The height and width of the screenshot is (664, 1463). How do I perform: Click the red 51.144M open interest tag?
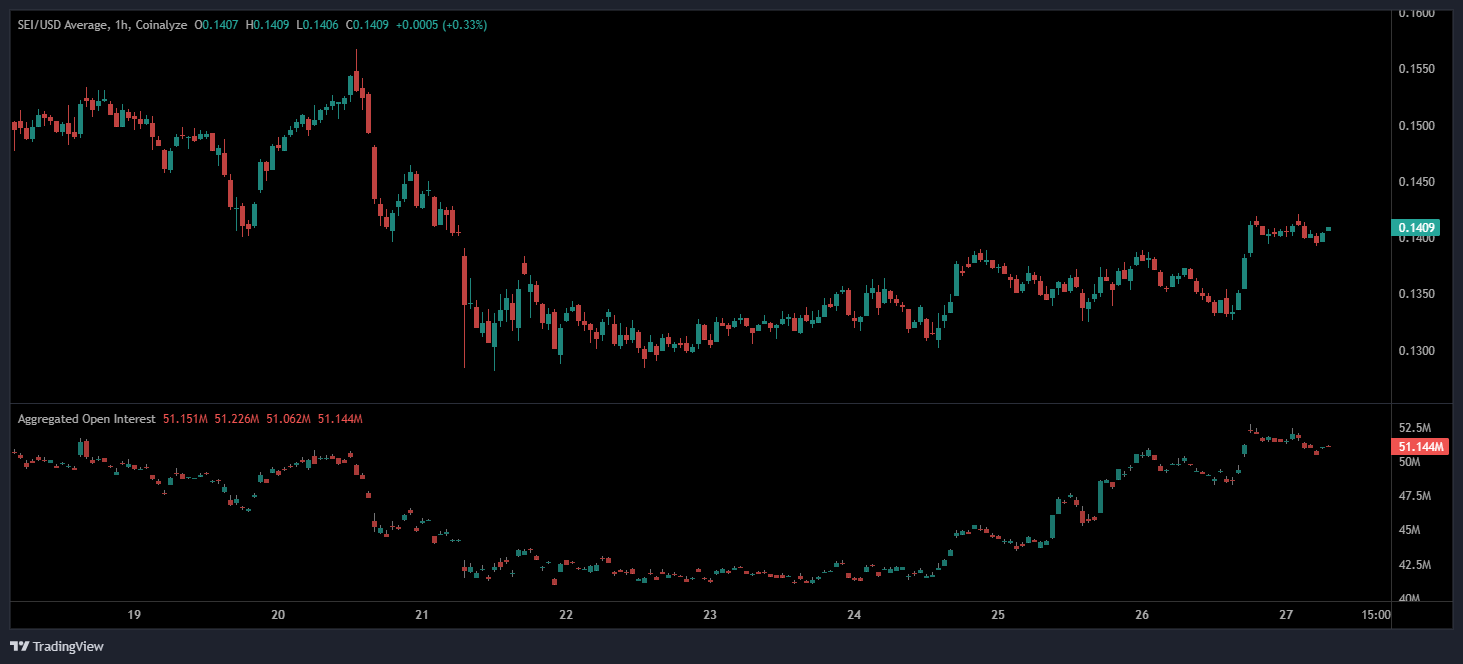[x=1420, y=447]
